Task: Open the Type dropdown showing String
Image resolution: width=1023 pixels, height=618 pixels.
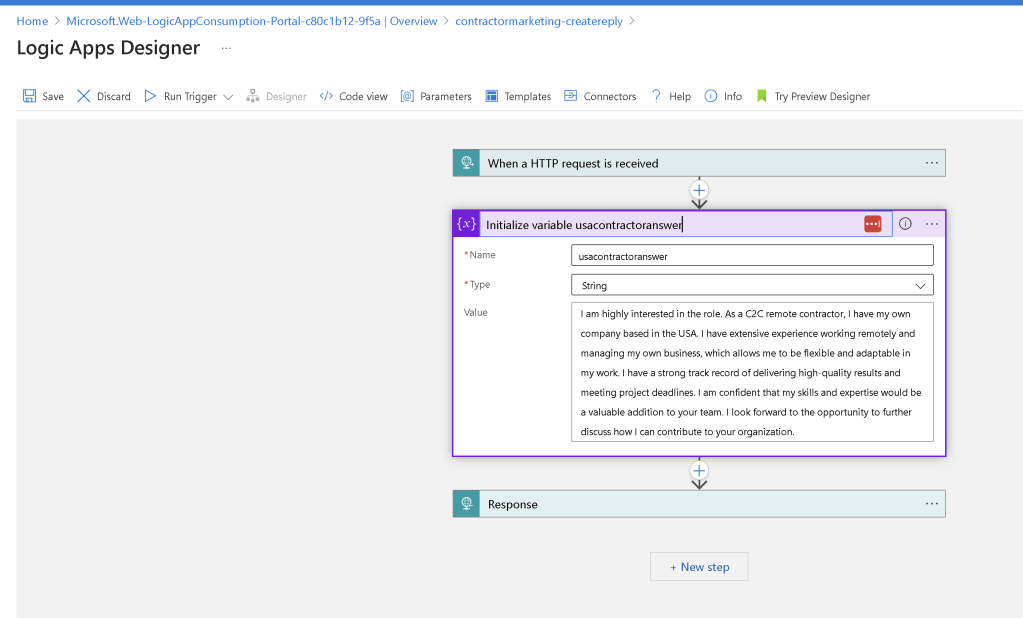Action: pos(752,285)
